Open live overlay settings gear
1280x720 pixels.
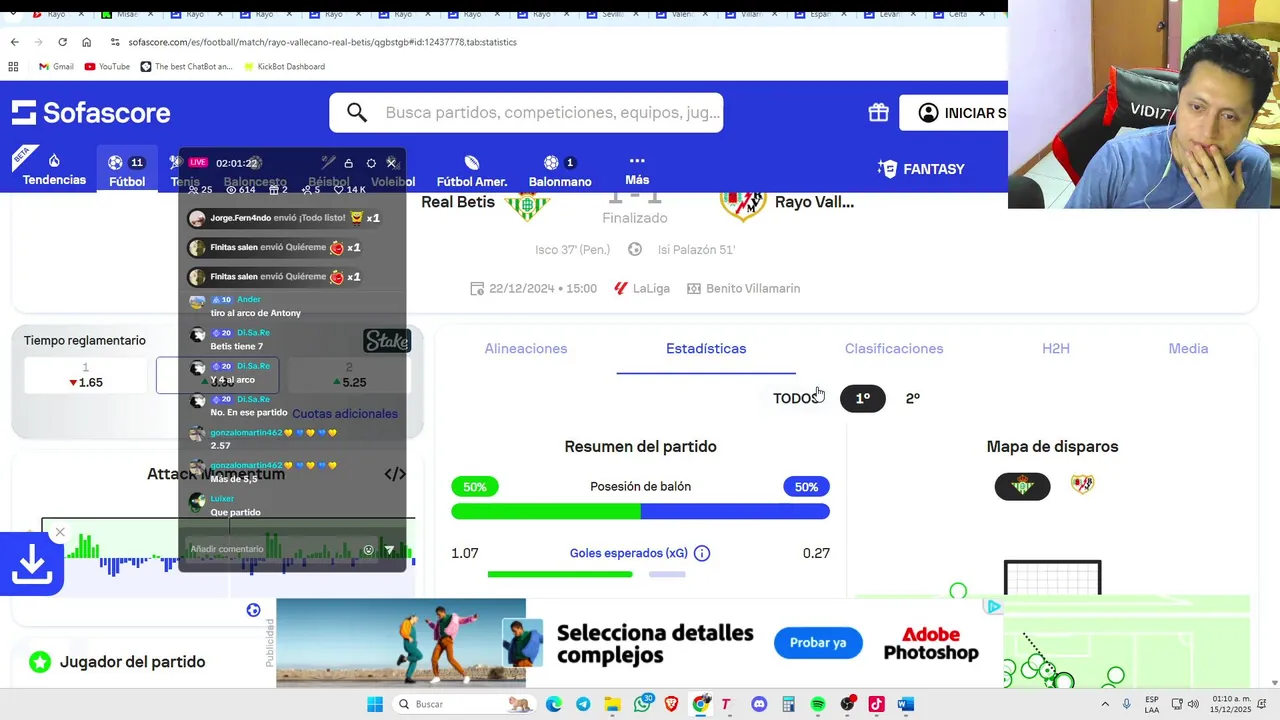click(x=371, y=163)
